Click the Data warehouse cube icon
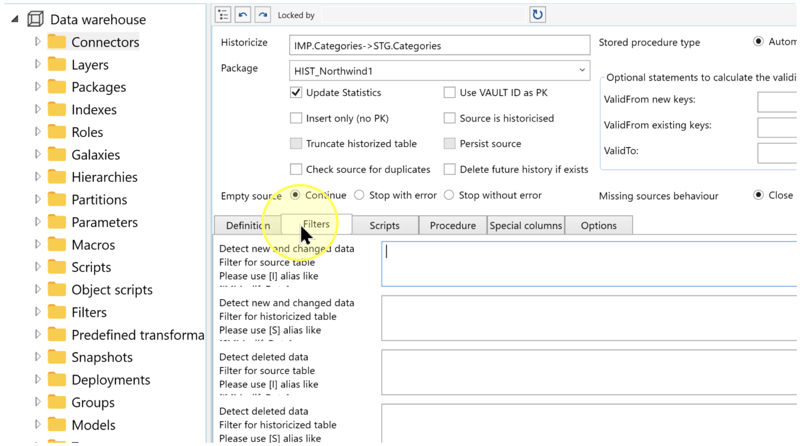800x446 pixels. click(x=35, y=19)
